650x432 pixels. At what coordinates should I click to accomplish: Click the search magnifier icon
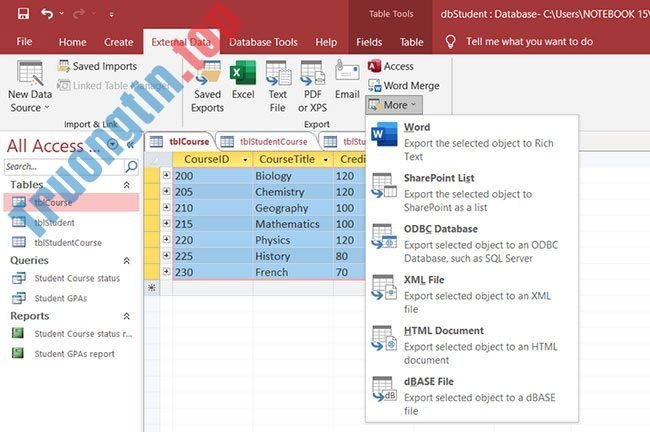coord(131,167)
